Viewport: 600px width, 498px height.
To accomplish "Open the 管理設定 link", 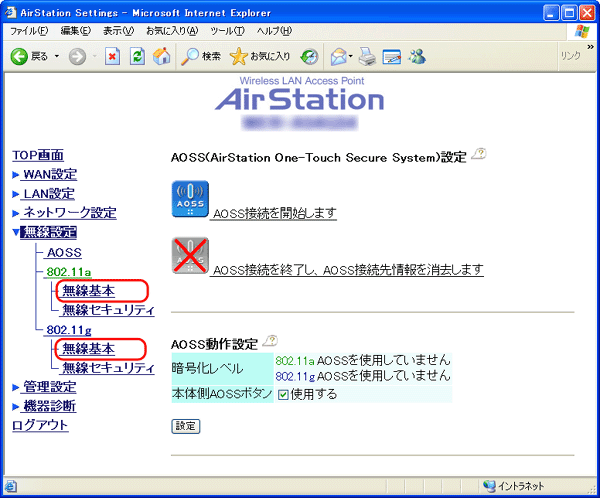I will (x=49, y=387).
